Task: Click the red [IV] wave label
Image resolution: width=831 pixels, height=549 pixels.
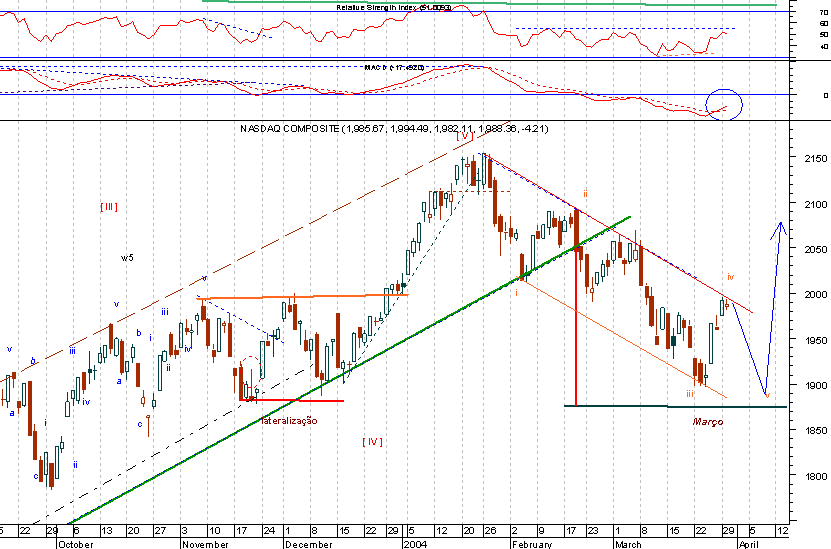Action: [x=373, y=441]
